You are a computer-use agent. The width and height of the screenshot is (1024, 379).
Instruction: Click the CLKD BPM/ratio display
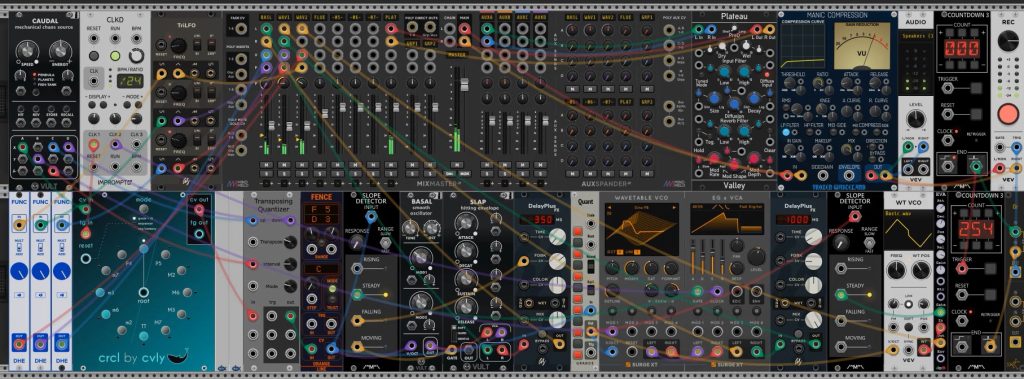pyautogui.click(x=130, y=81)
